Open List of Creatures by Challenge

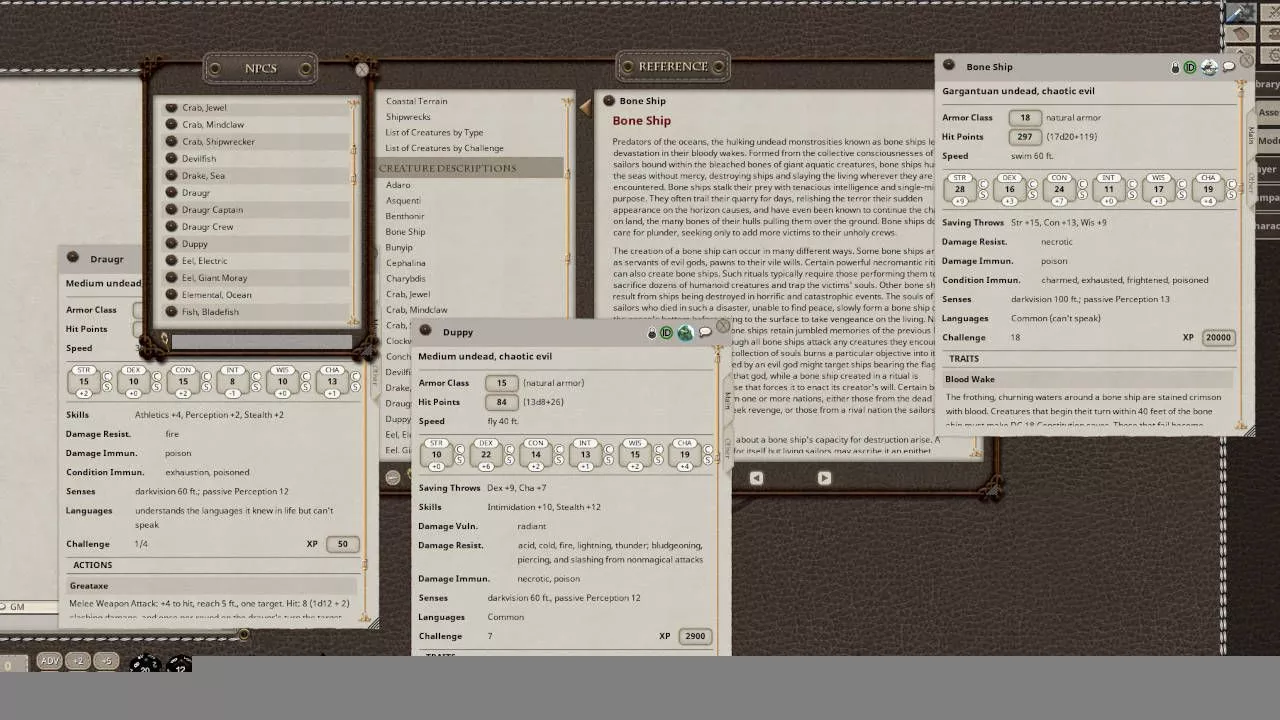444,148
